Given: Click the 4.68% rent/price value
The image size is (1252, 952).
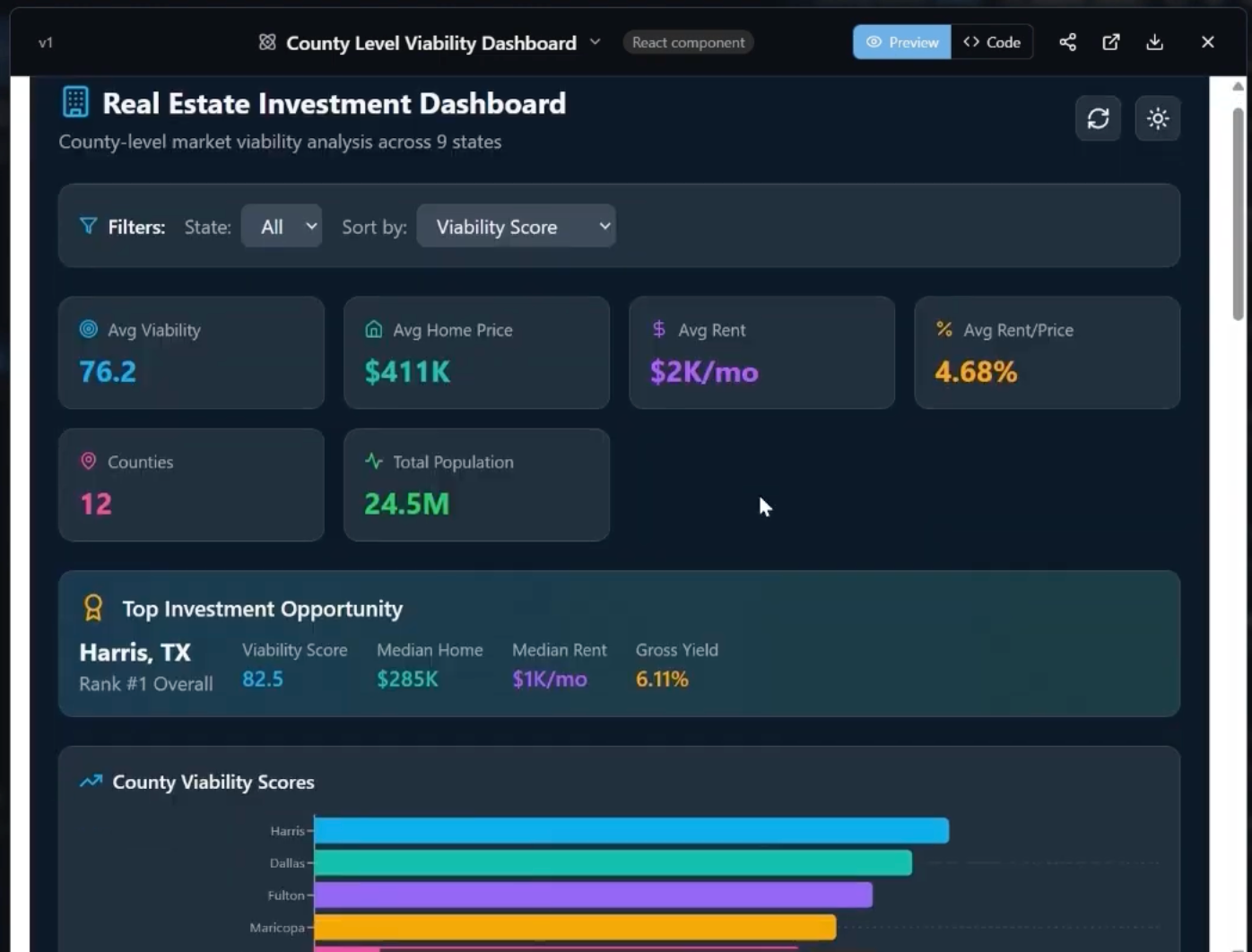Looking at the screenshot, I should point(976,371).
